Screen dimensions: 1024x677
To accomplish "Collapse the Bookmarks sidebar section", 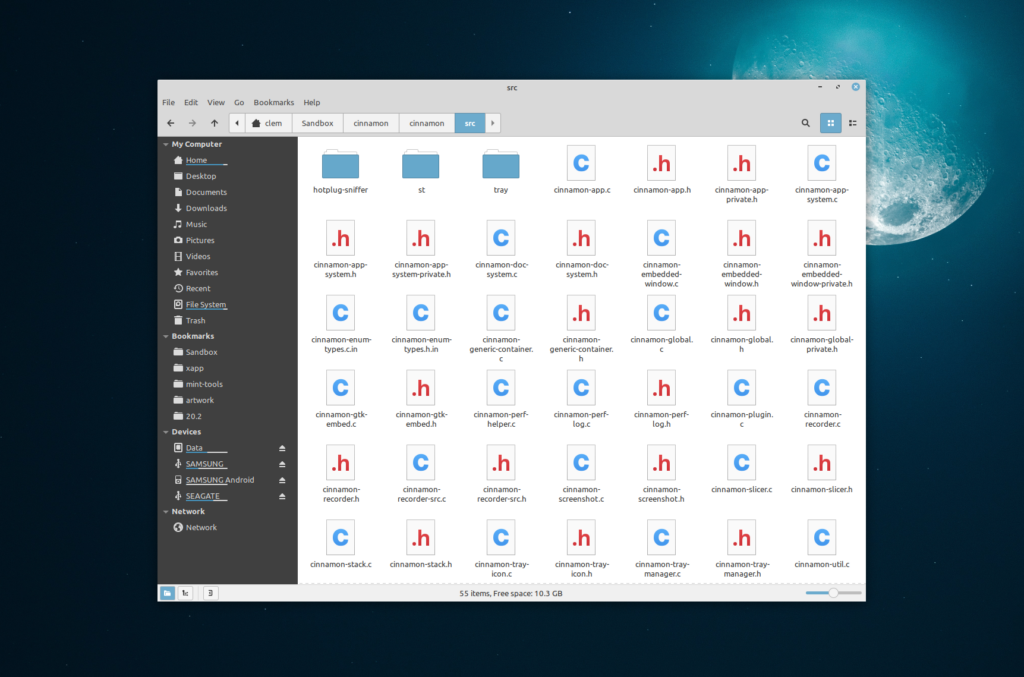I will click(165, 336).
